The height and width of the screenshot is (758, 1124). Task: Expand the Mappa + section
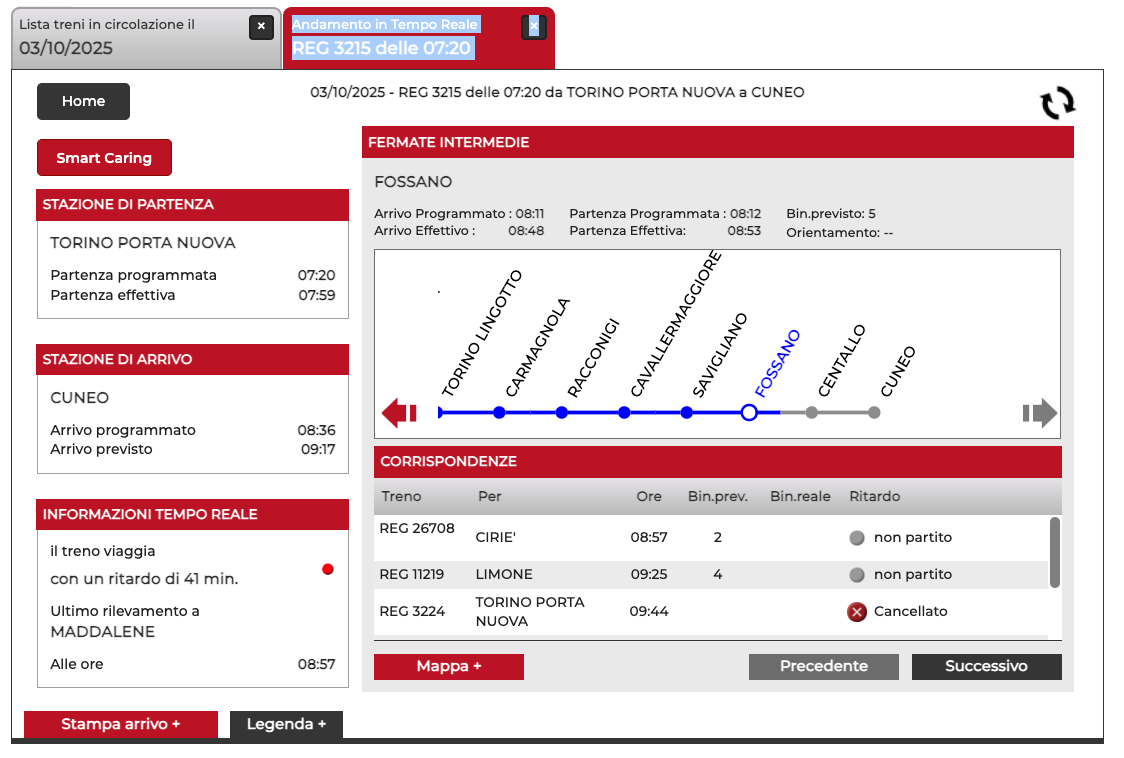click(x=449, y=667)
